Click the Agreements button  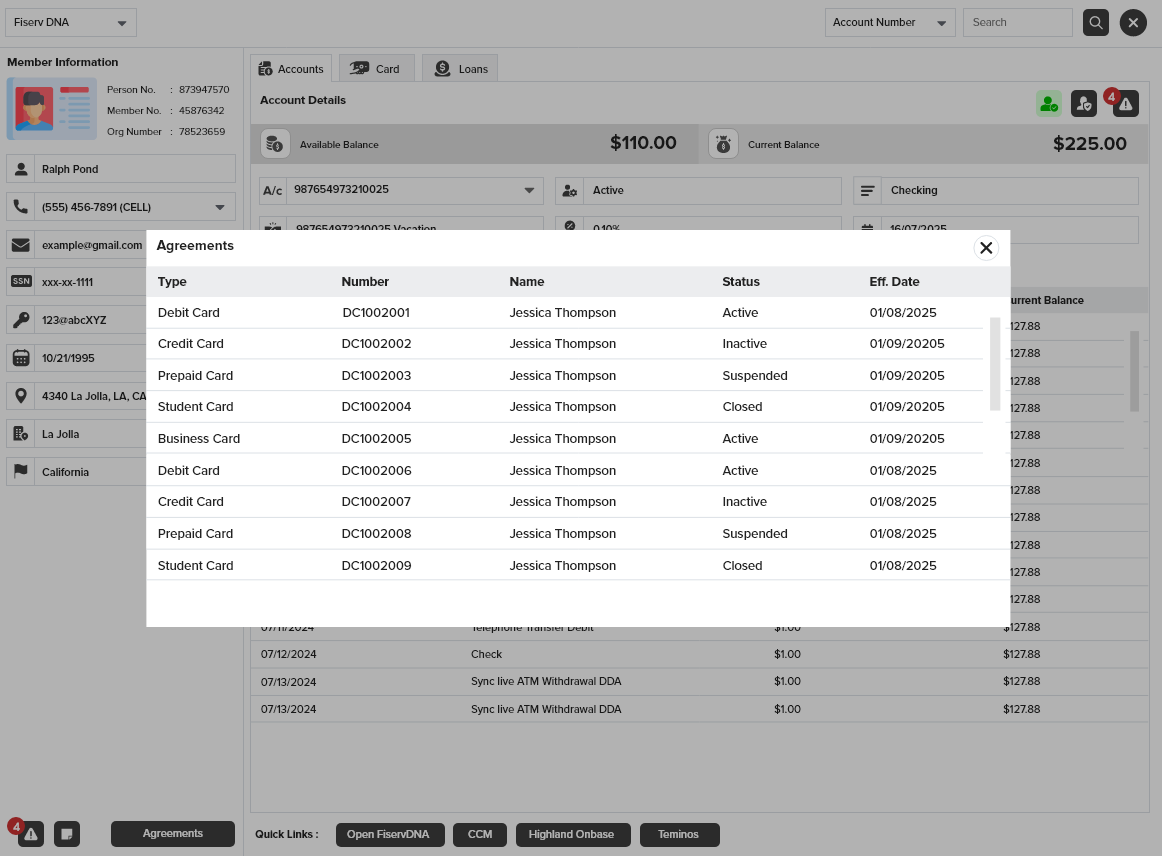(x=173, y=834)
